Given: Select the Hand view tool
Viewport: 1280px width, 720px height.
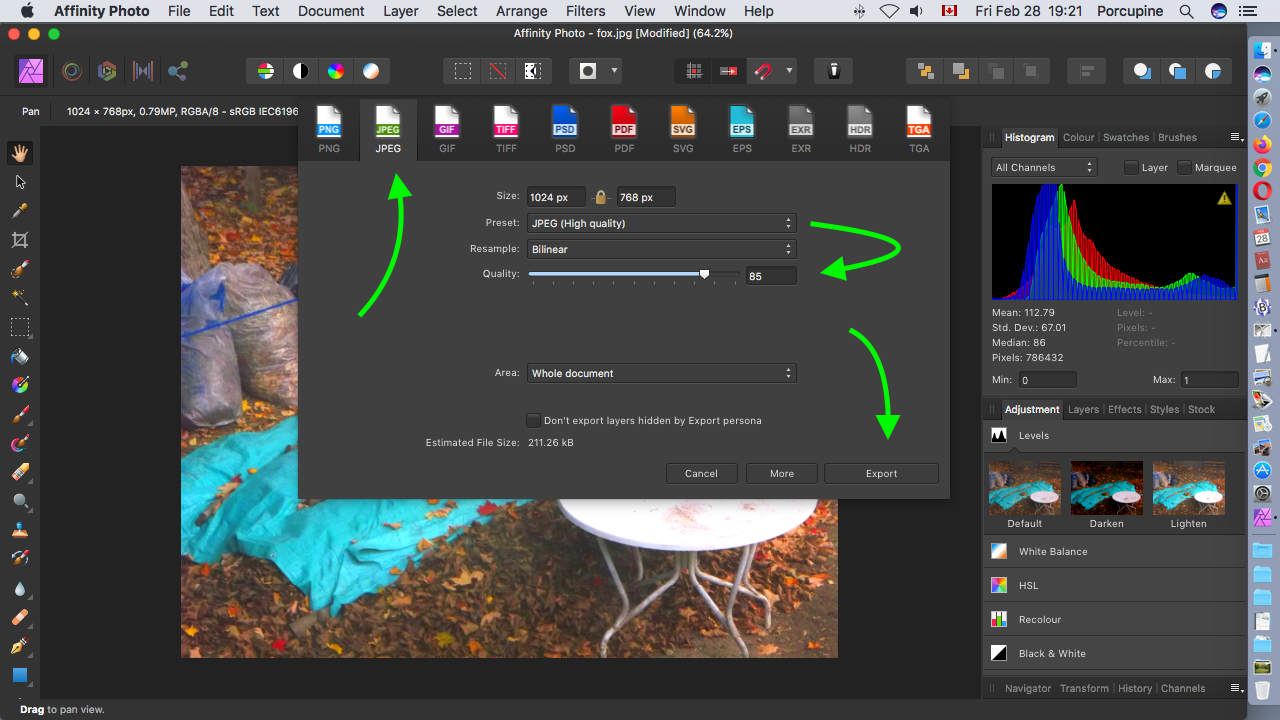Looking at the screenshot, I should pyautogui.click(x=20, y=153).
